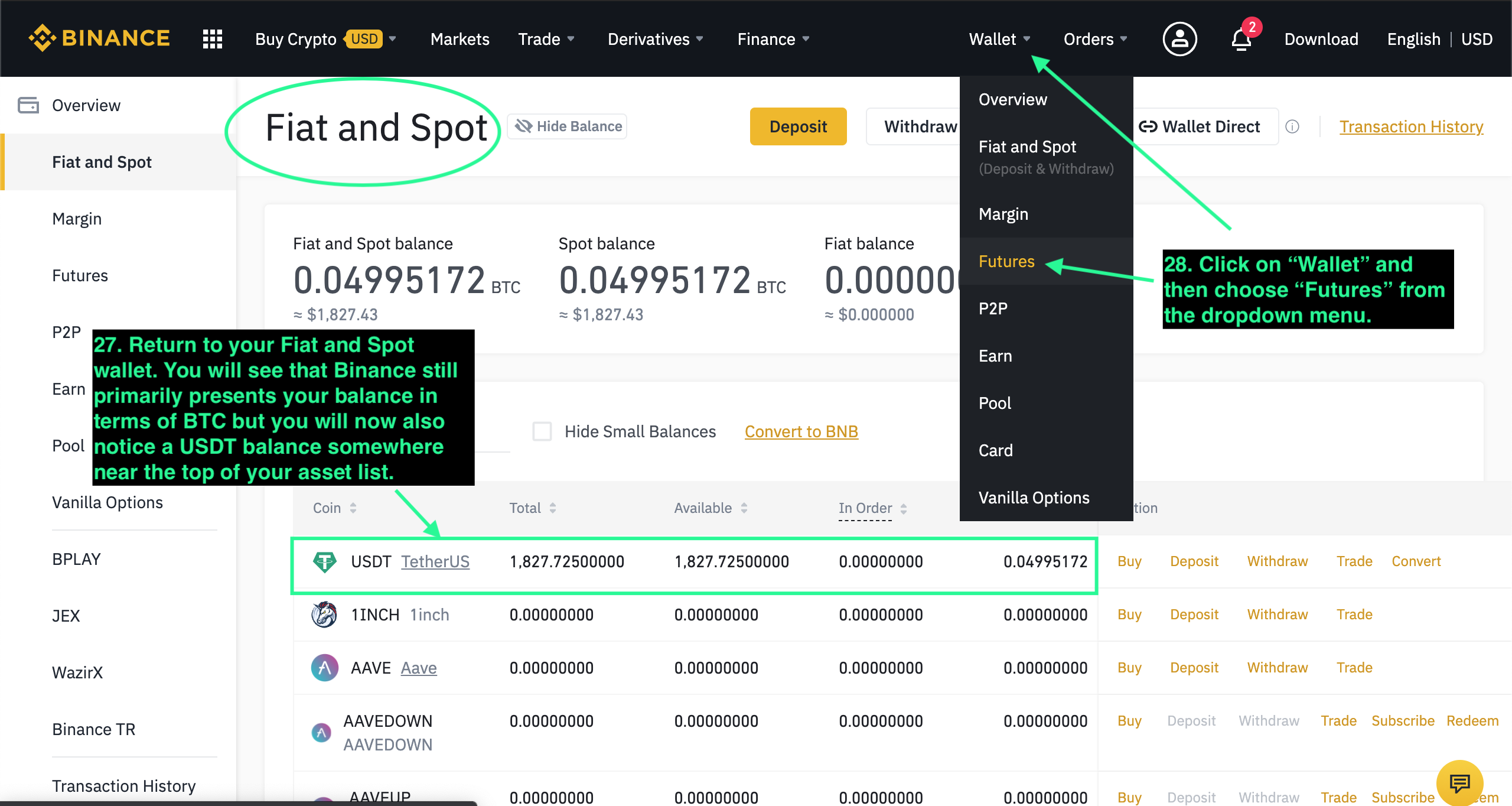Choose Fiat and Spot in Wallet dropdown
Viewport: 1512px width, 806px height.
coord(1047,157)
